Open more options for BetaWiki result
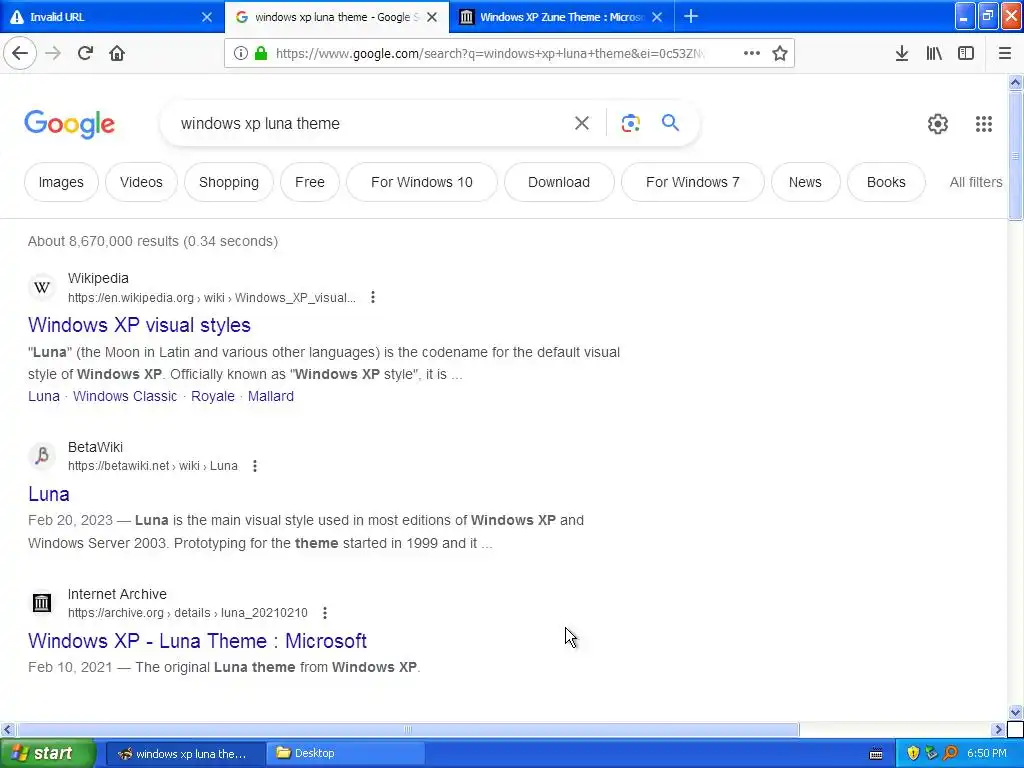Image resolution: width=1024 pixels, height=768 pixels. tap(255, 466)
